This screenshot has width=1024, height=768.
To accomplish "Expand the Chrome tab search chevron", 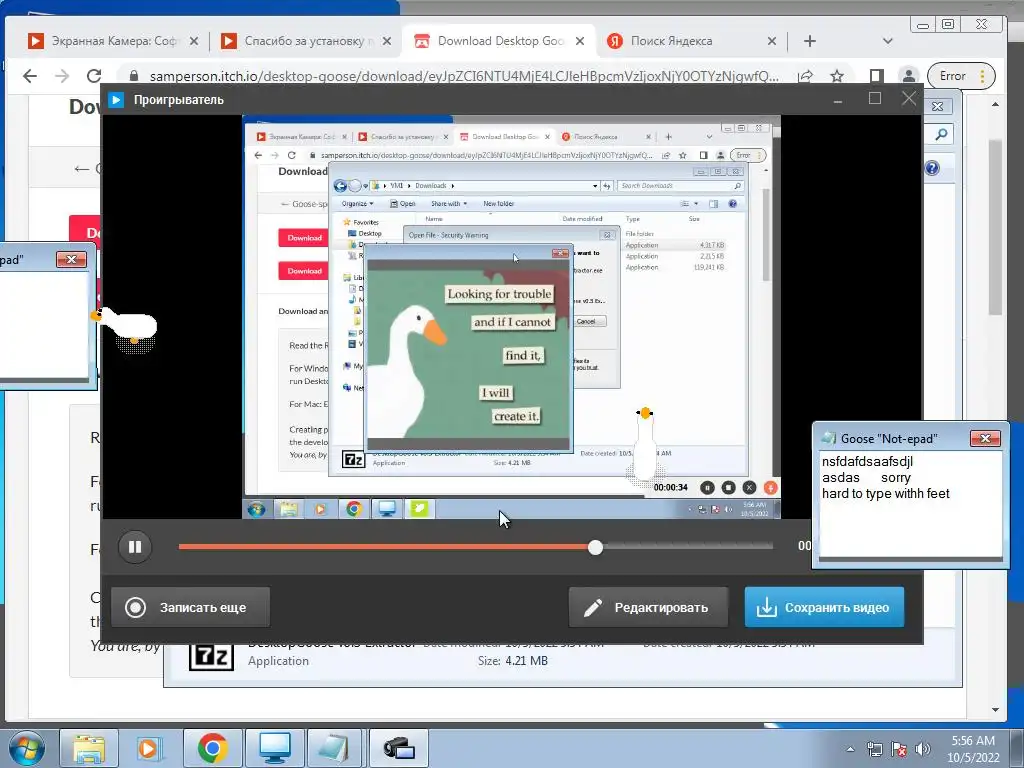I will (888, 41).
